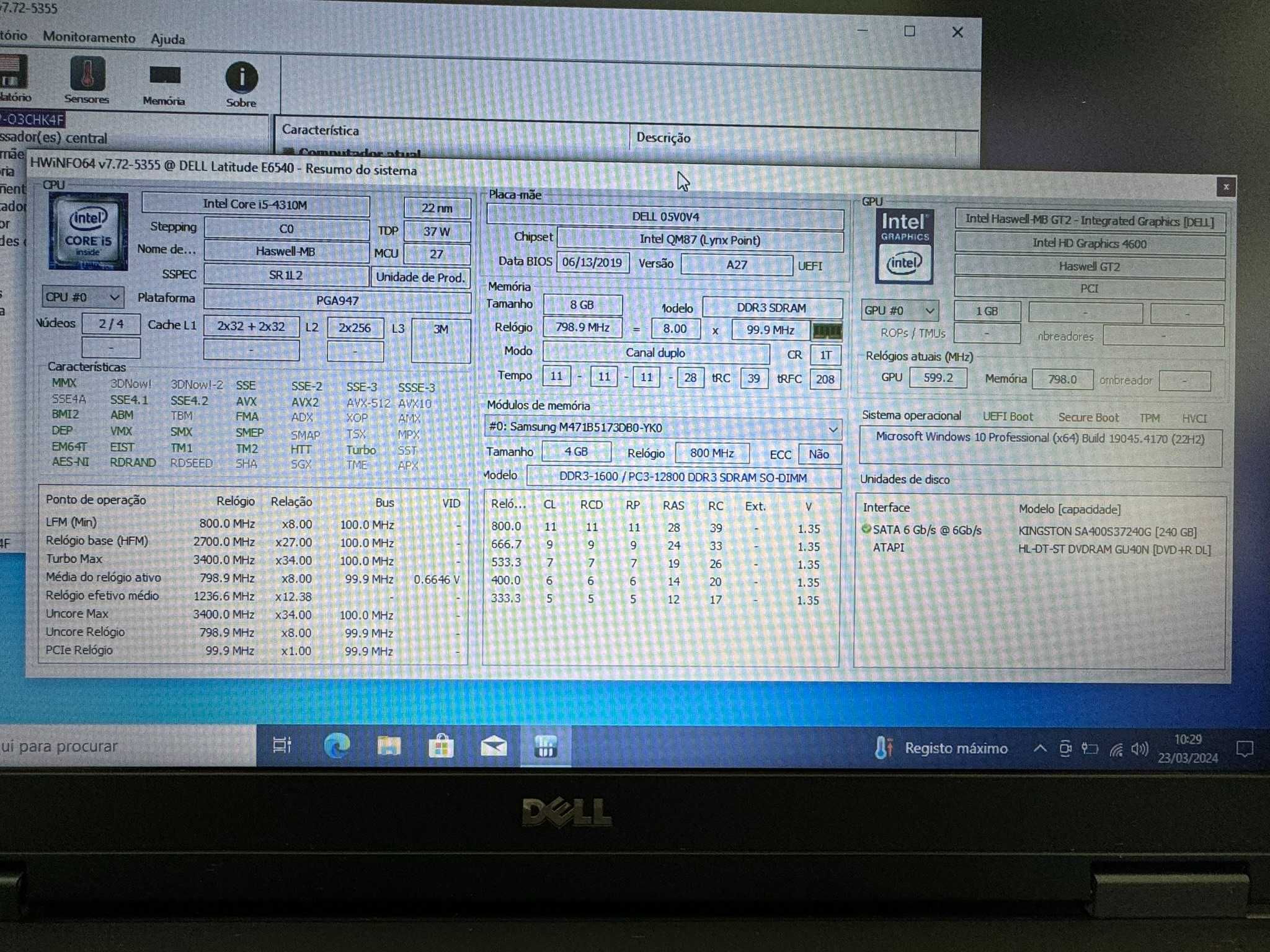The height and width of the screenshot is (952, 1270).
Task: Open the Ajuda menu
Action: (x=168, y=39)
